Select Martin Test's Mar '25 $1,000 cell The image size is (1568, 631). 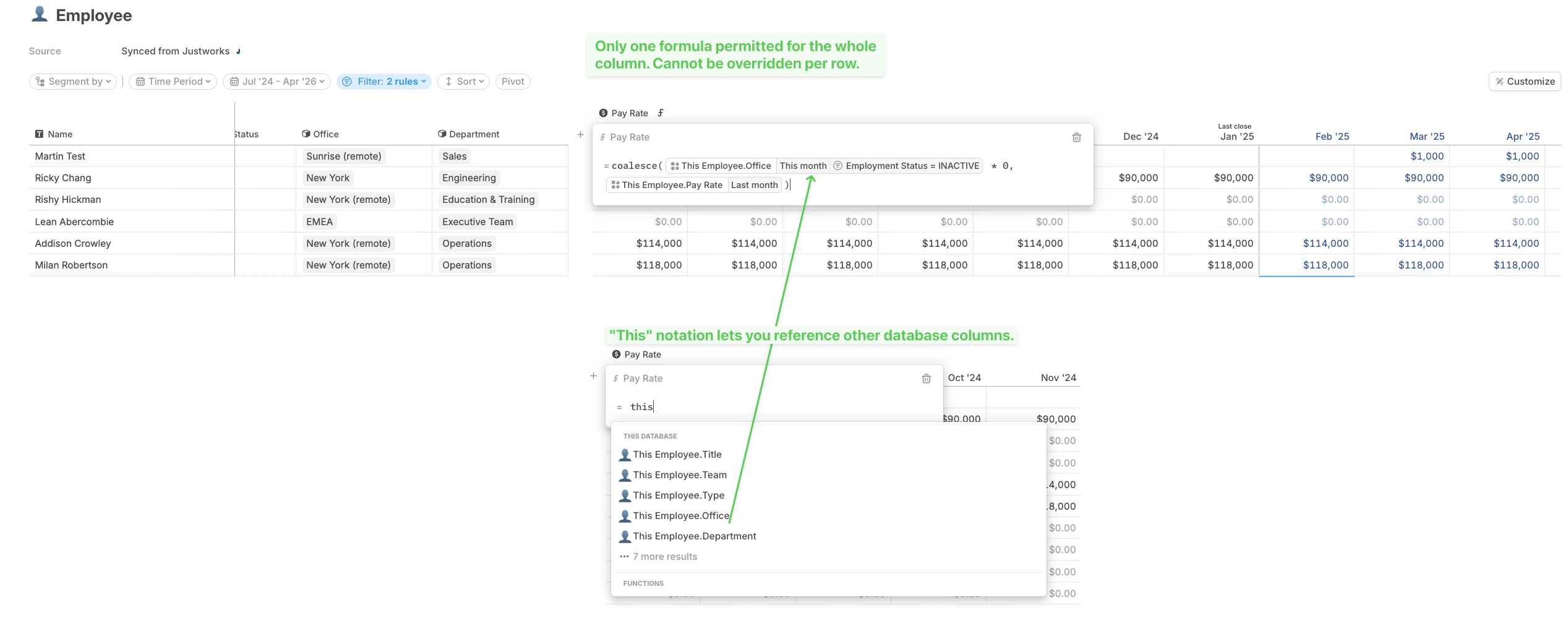[x=1402, y=157]
